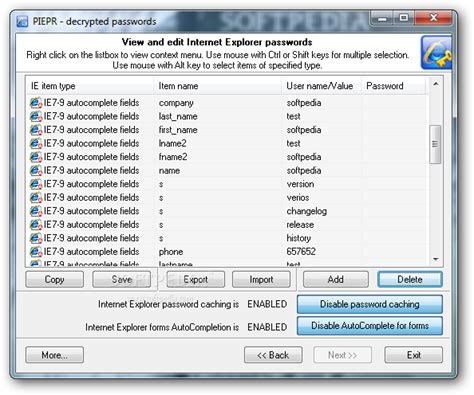Click the 'history' value cell
Screen dimensions: 474x395
coord(299,238)
